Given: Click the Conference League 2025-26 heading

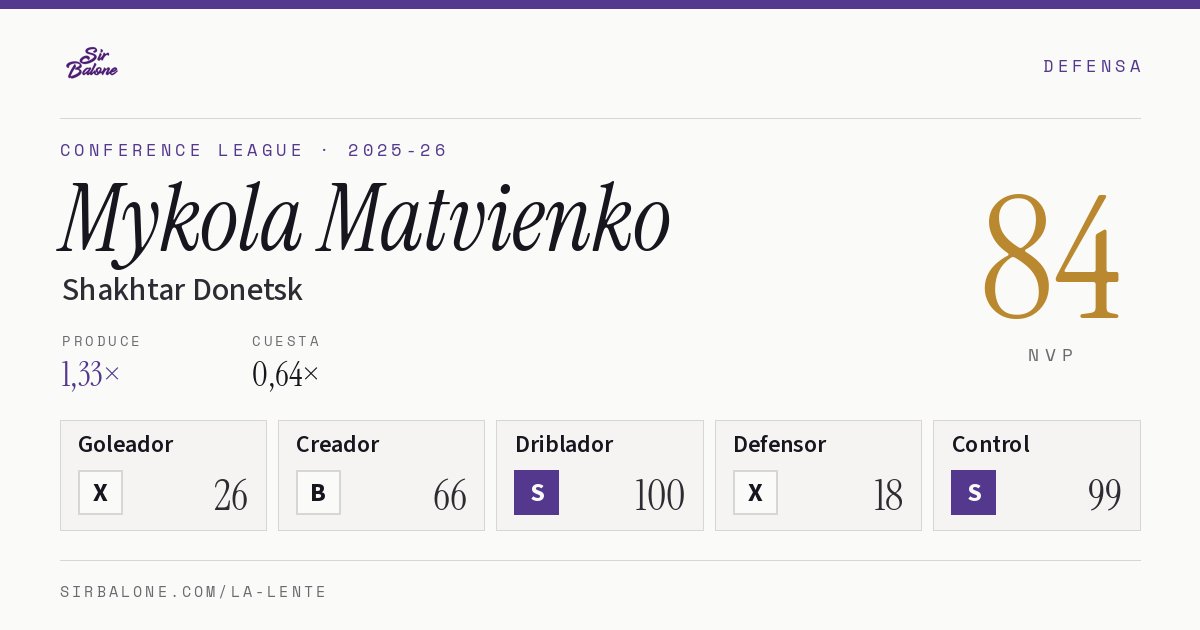Looking at the screenshot, I should [254, 150].
